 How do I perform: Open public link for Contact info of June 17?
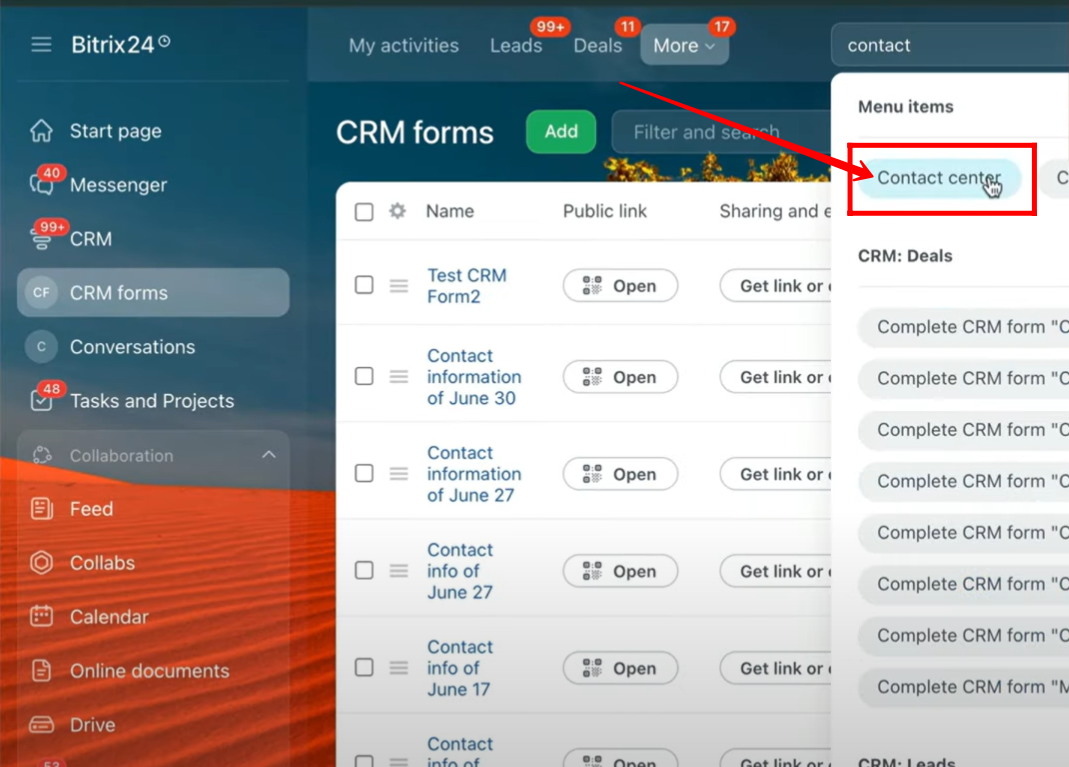(620, 668)
